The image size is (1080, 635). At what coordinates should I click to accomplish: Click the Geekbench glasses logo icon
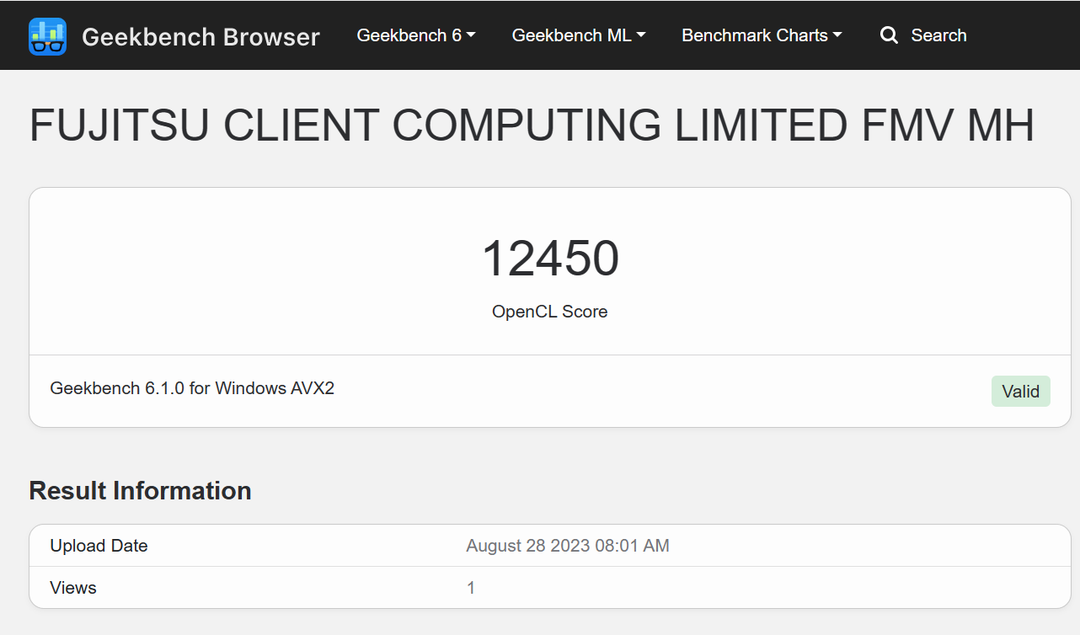pyautogui.click(x=47, y=36)
